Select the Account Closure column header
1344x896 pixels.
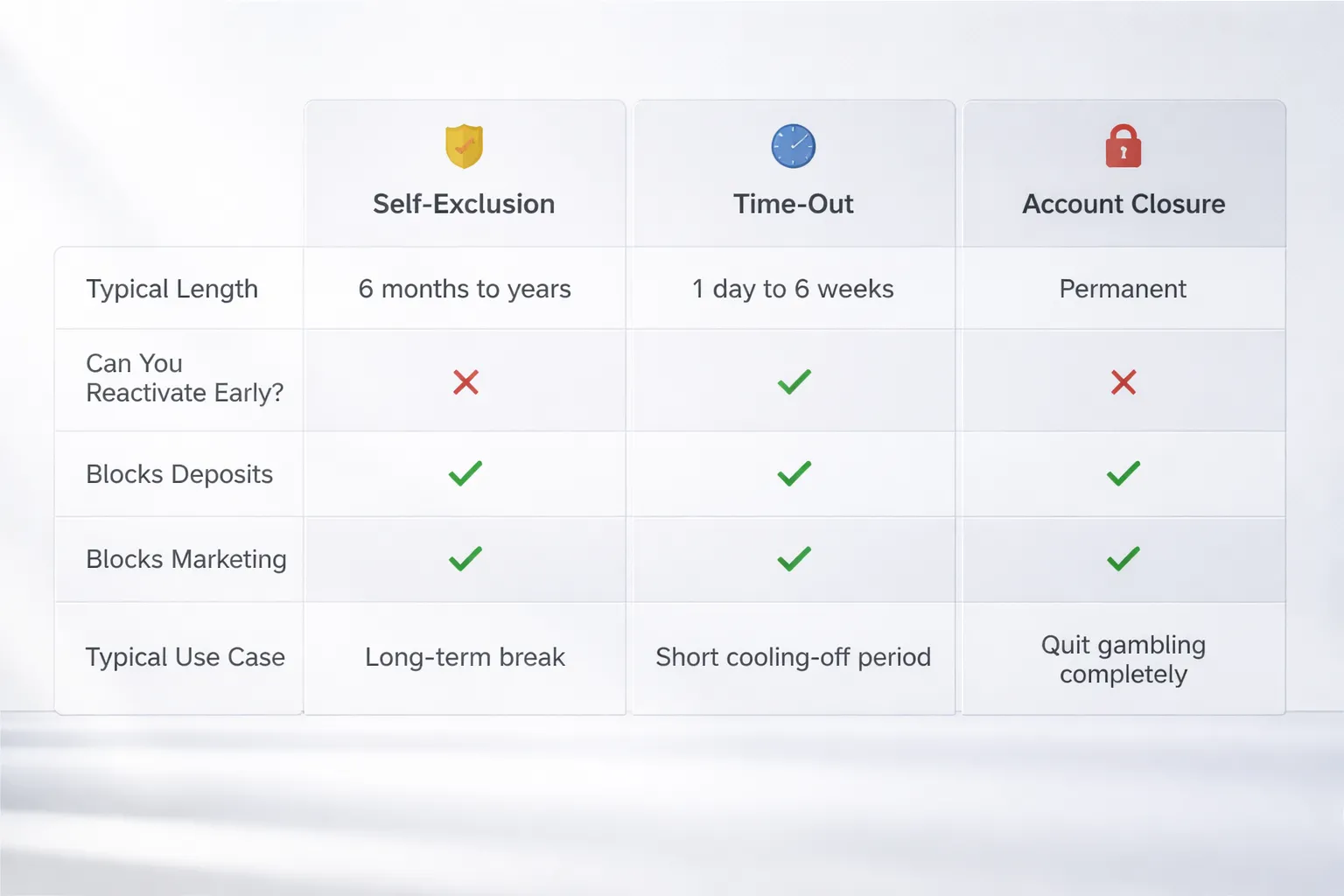pos(1124,173)
